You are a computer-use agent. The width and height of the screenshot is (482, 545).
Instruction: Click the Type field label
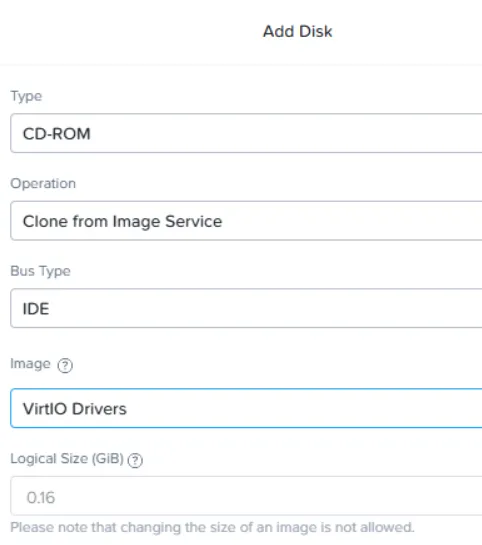[x=26, y=96]
